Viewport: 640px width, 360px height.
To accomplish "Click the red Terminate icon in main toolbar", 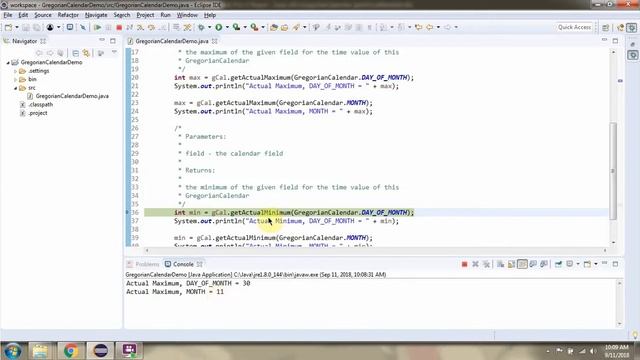I will (x=119, y=27).
